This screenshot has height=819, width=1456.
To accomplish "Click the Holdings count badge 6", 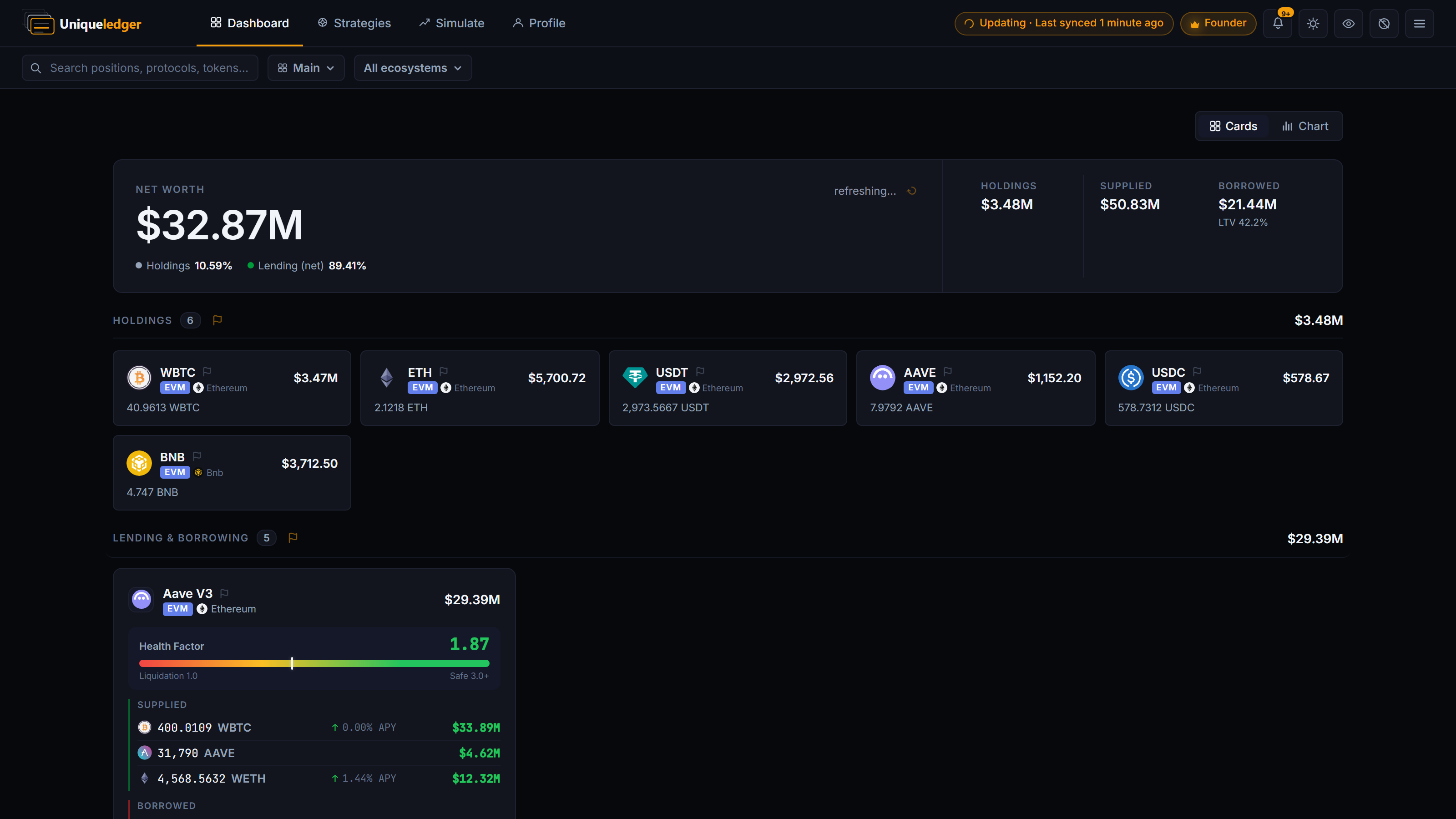I will click(190, 320).
